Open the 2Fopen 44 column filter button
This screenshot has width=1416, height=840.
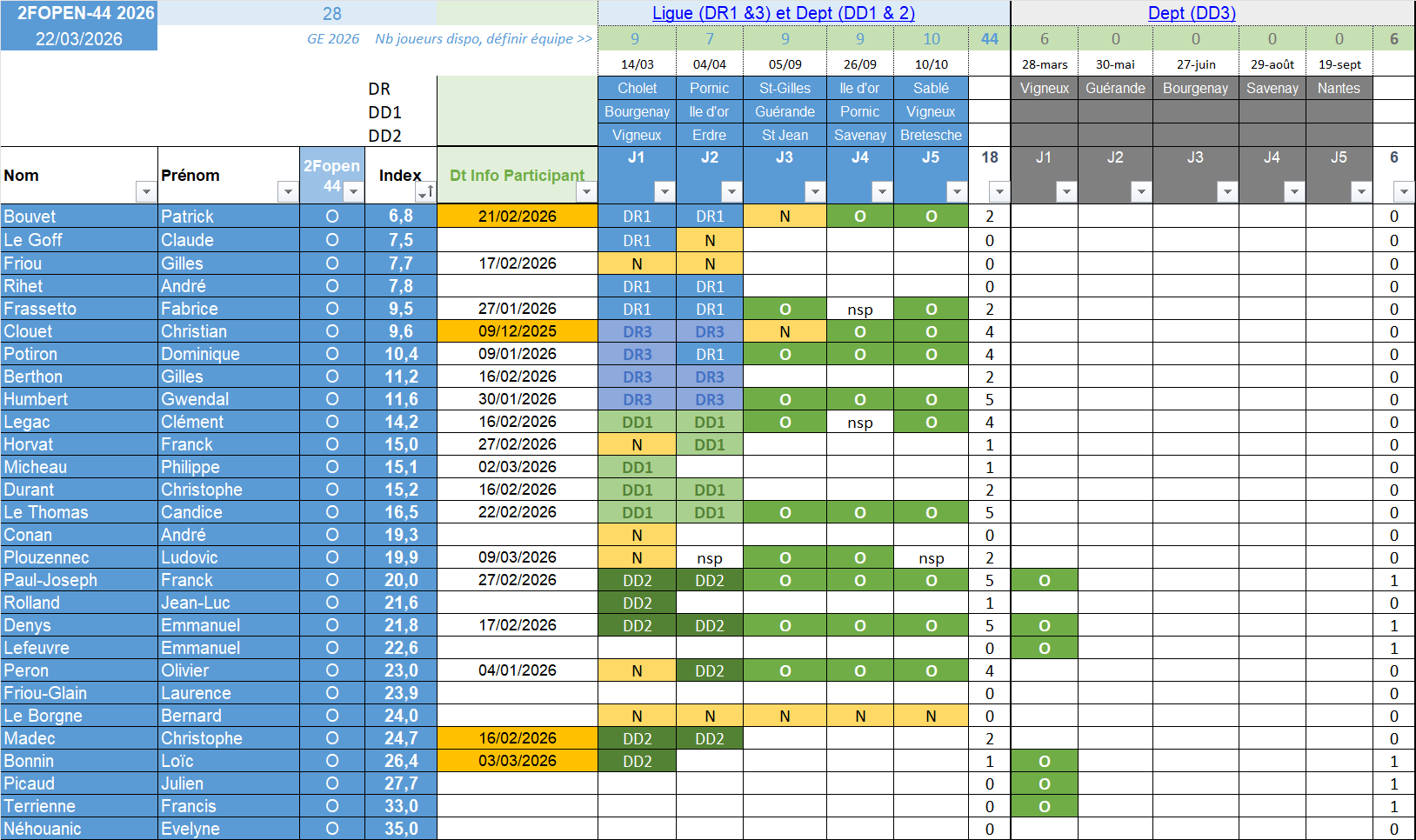(352, 192)
